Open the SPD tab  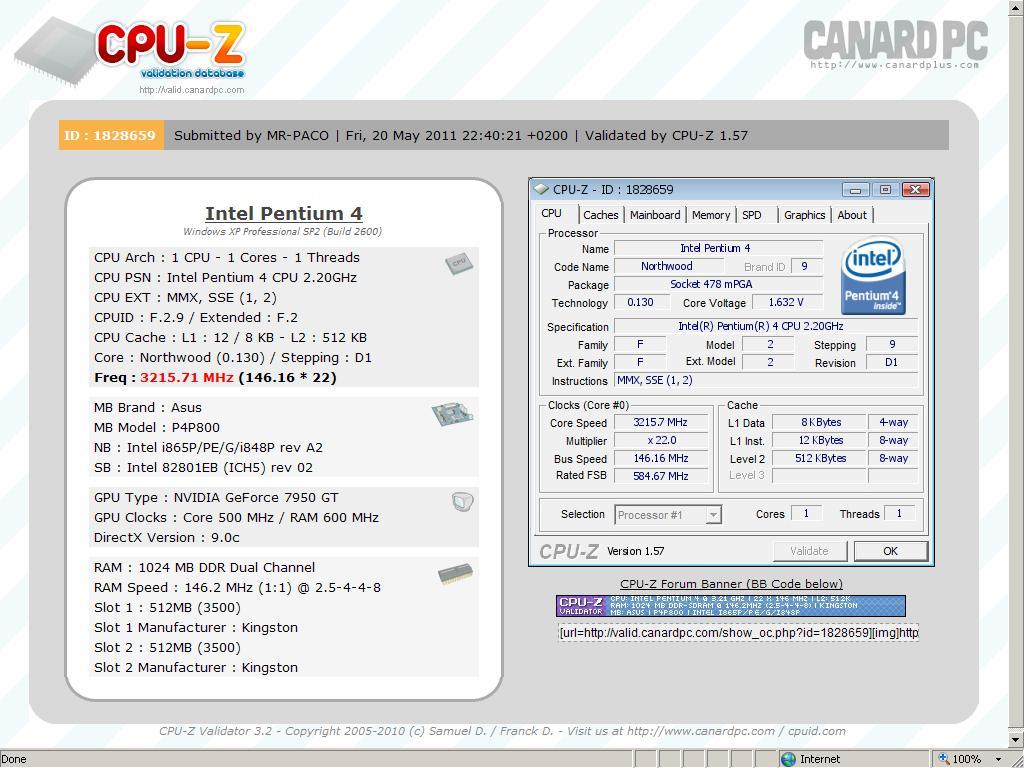coord(752,215)
